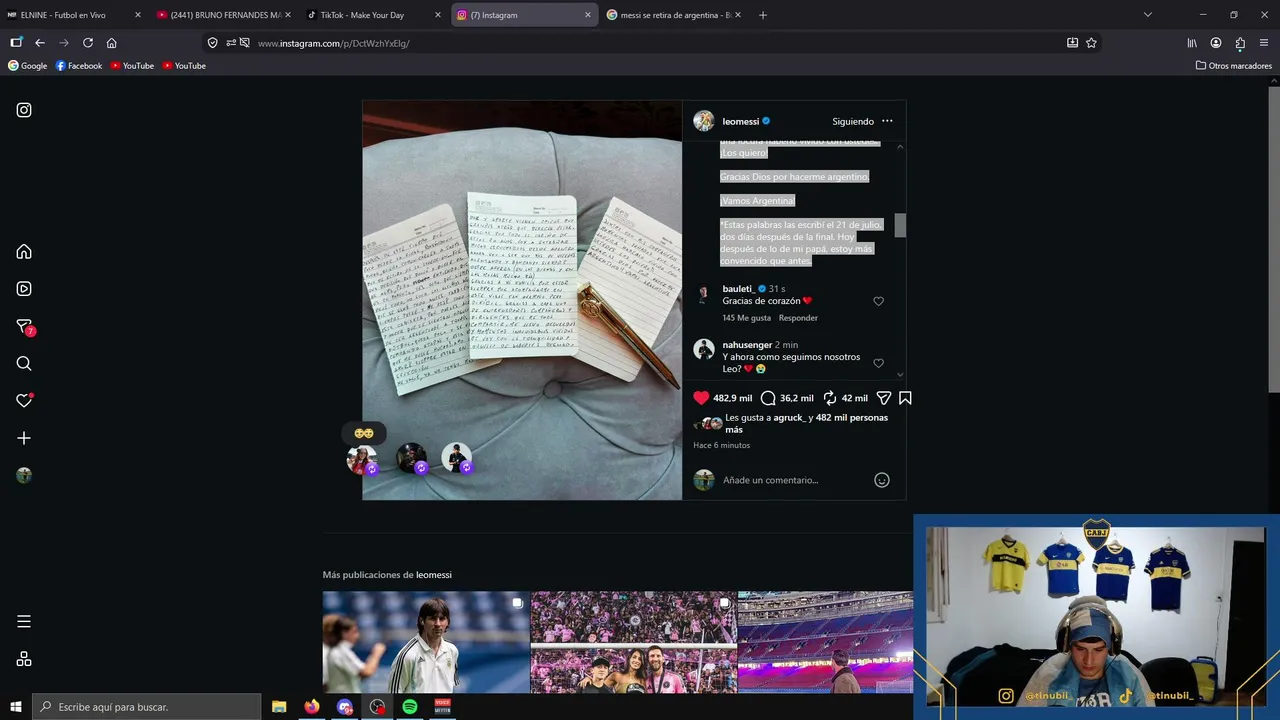Save post with bookmark icon
This screenshot has width=1280, height=720.
pos(905,398)
